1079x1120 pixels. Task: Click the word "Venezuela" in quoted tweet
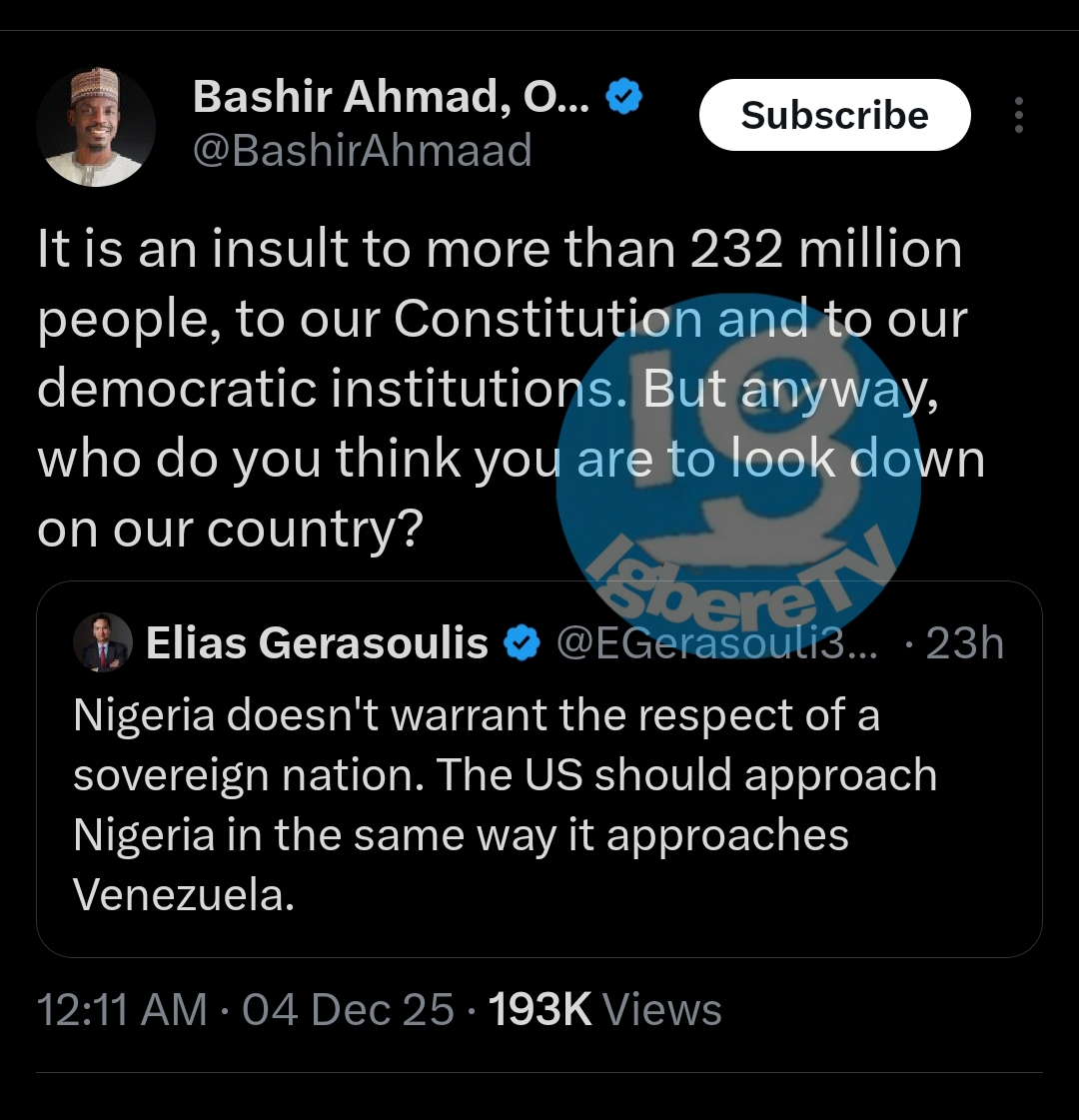pyautogui.click(x=183, y=895)
